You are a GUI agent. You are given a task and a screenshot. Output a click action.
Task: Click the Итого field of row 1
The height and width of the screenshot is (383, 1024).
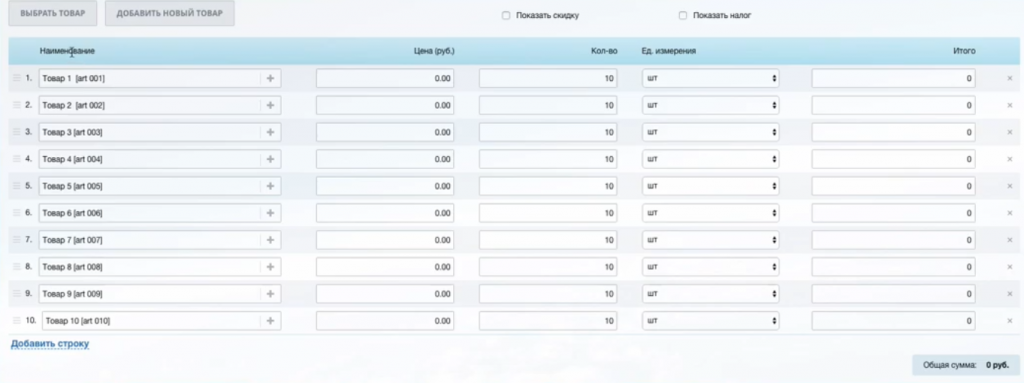(893, 78)
